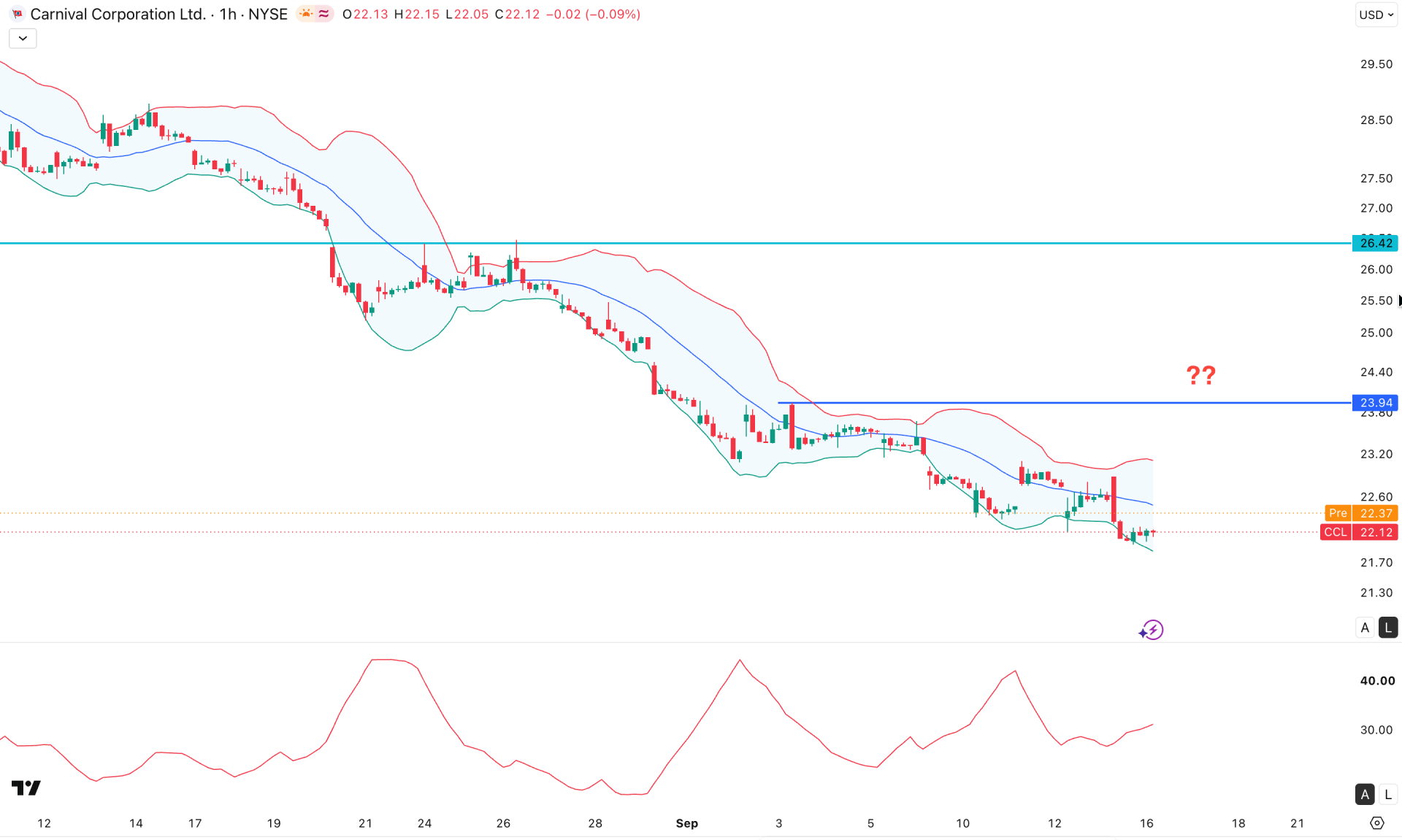Click the 40.00 indicator axis label
The image size is (1402, 840).
pyautogui.click(x=1377, y=681)
